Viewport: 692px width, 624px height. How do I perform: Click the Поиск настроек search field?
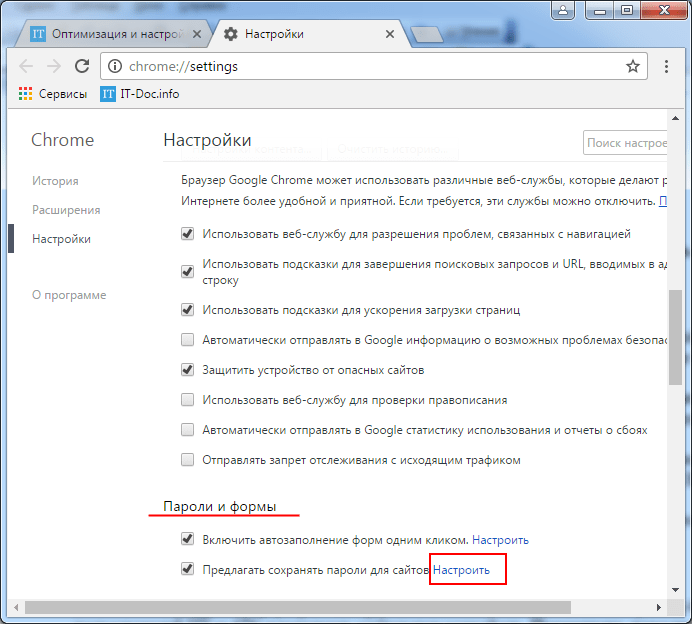click(625, 143)
